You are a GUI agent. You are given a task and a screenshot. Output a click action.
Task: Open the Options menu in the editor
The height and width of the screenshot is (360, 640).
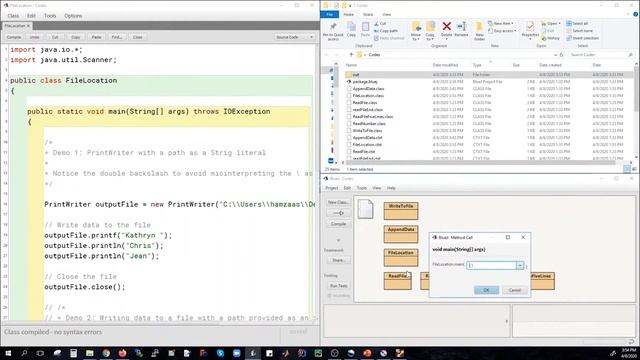73,16
